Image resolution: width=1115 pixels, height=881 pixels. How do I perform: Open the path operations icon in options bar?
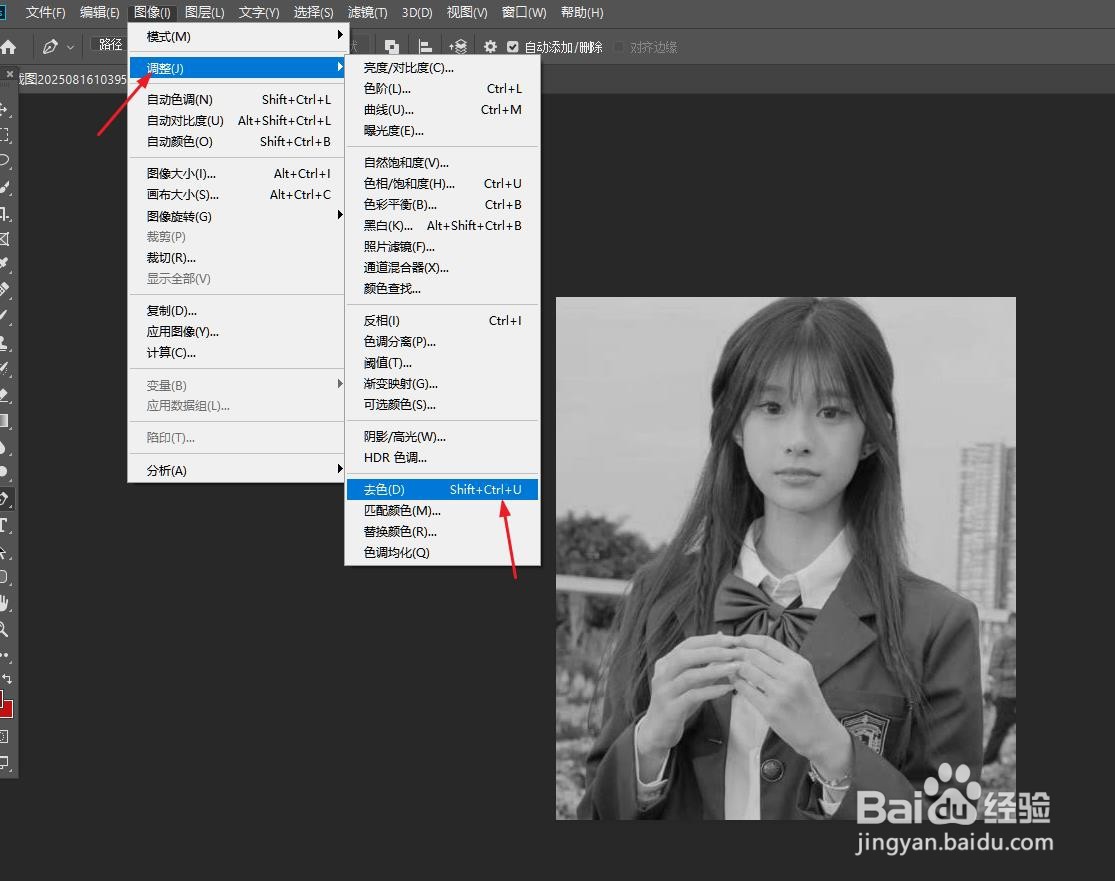tap(391, 46)
